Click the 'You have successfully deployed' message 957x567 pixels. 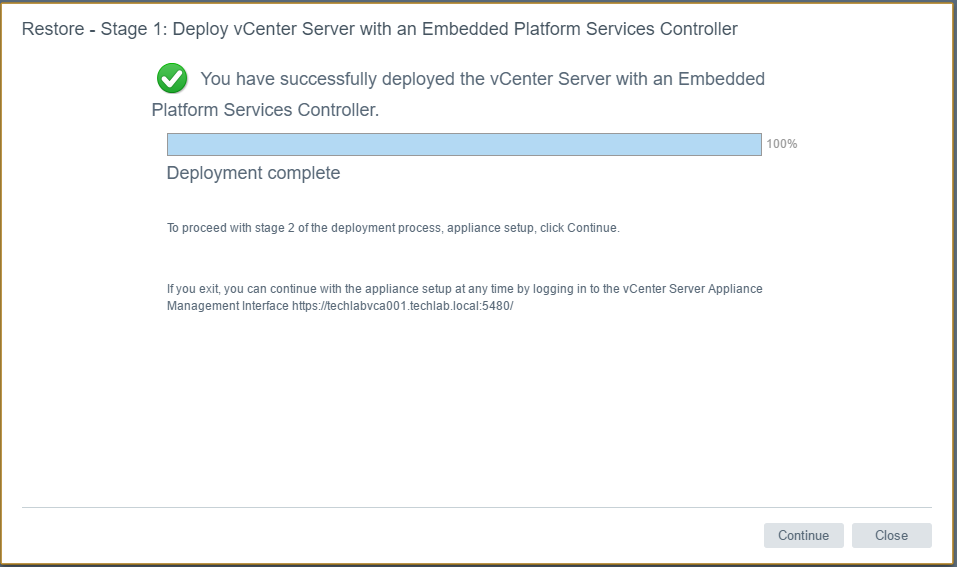[458, 94]
